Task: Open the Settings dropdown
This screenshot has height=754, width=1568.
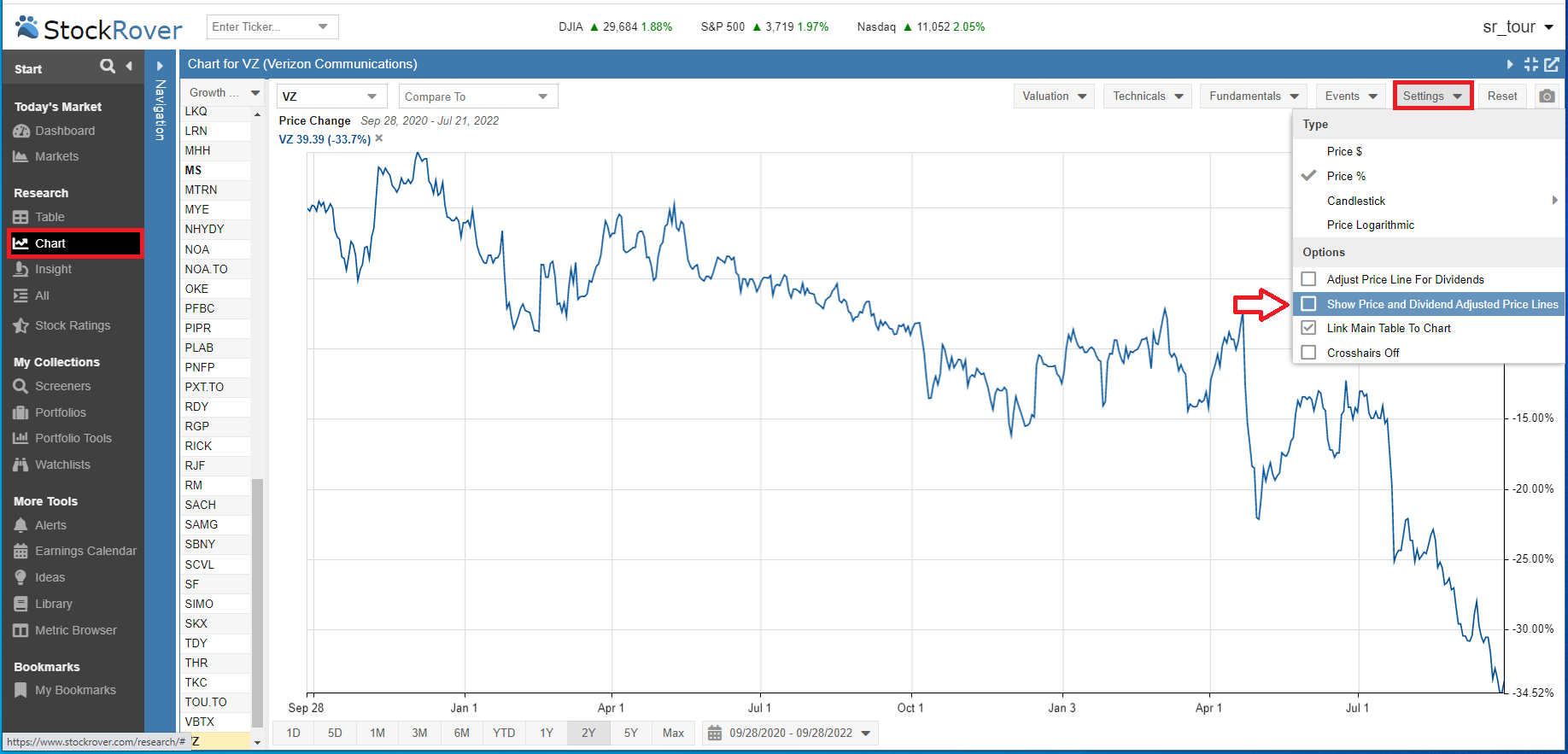Action: (1433, 96)
